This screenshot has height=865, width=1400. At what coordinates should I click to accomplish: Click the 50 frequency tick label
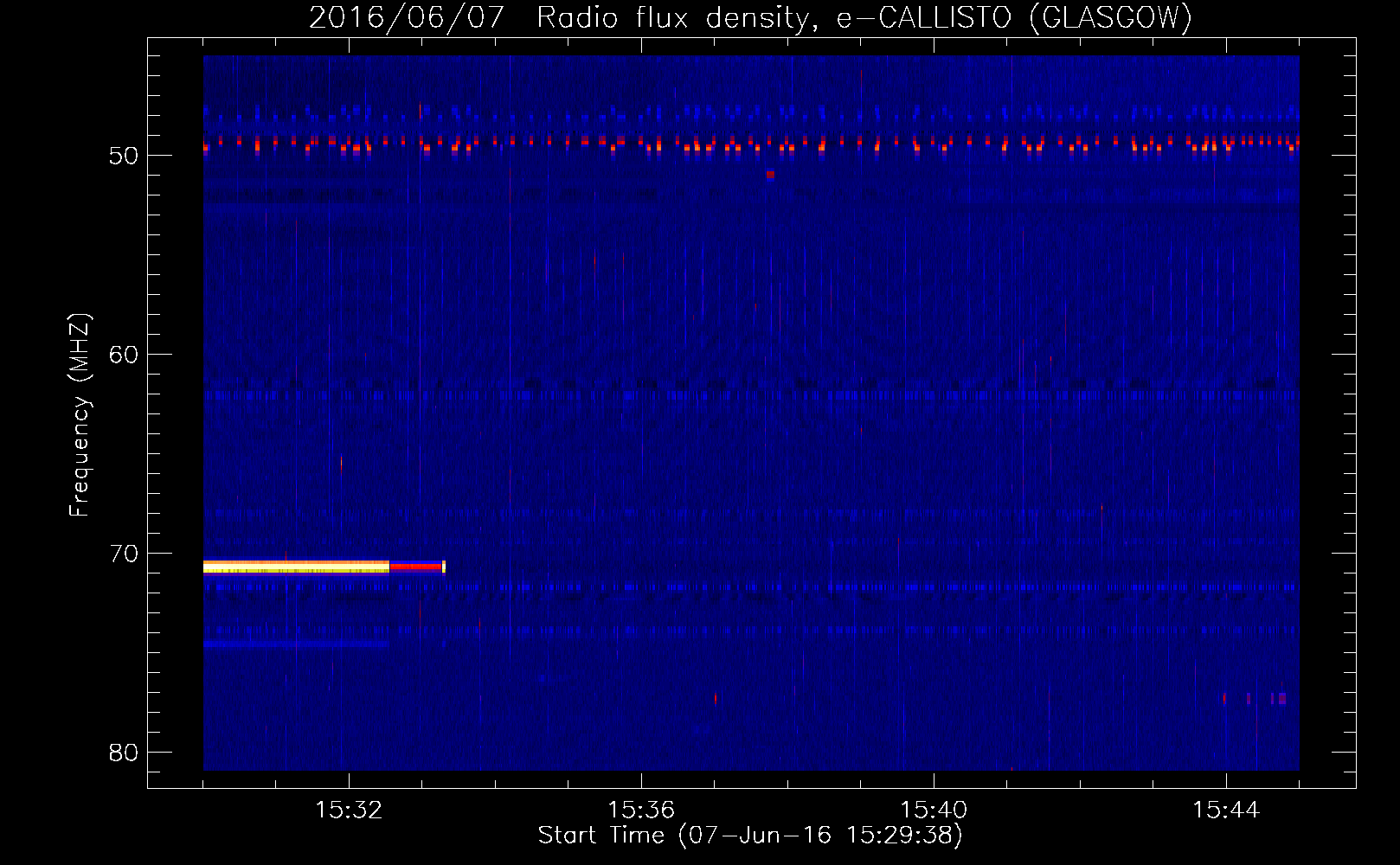tap(125, 156)
